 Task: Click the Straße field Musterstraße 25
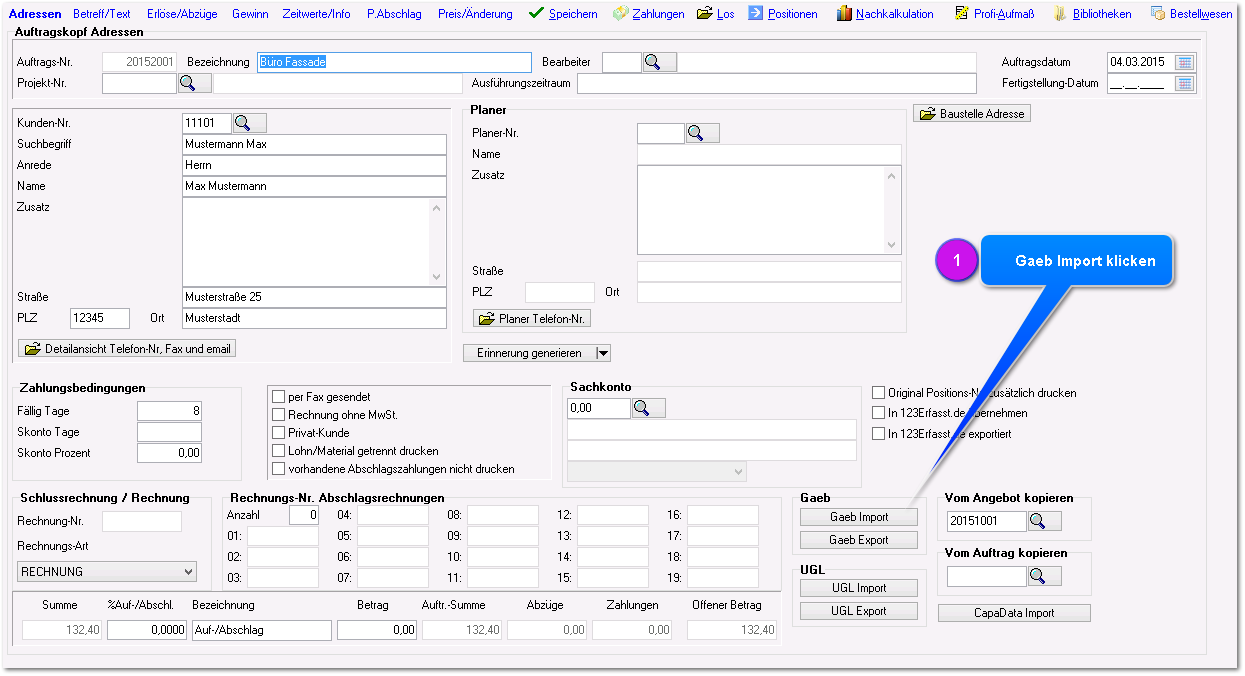[x=314, y=297]
